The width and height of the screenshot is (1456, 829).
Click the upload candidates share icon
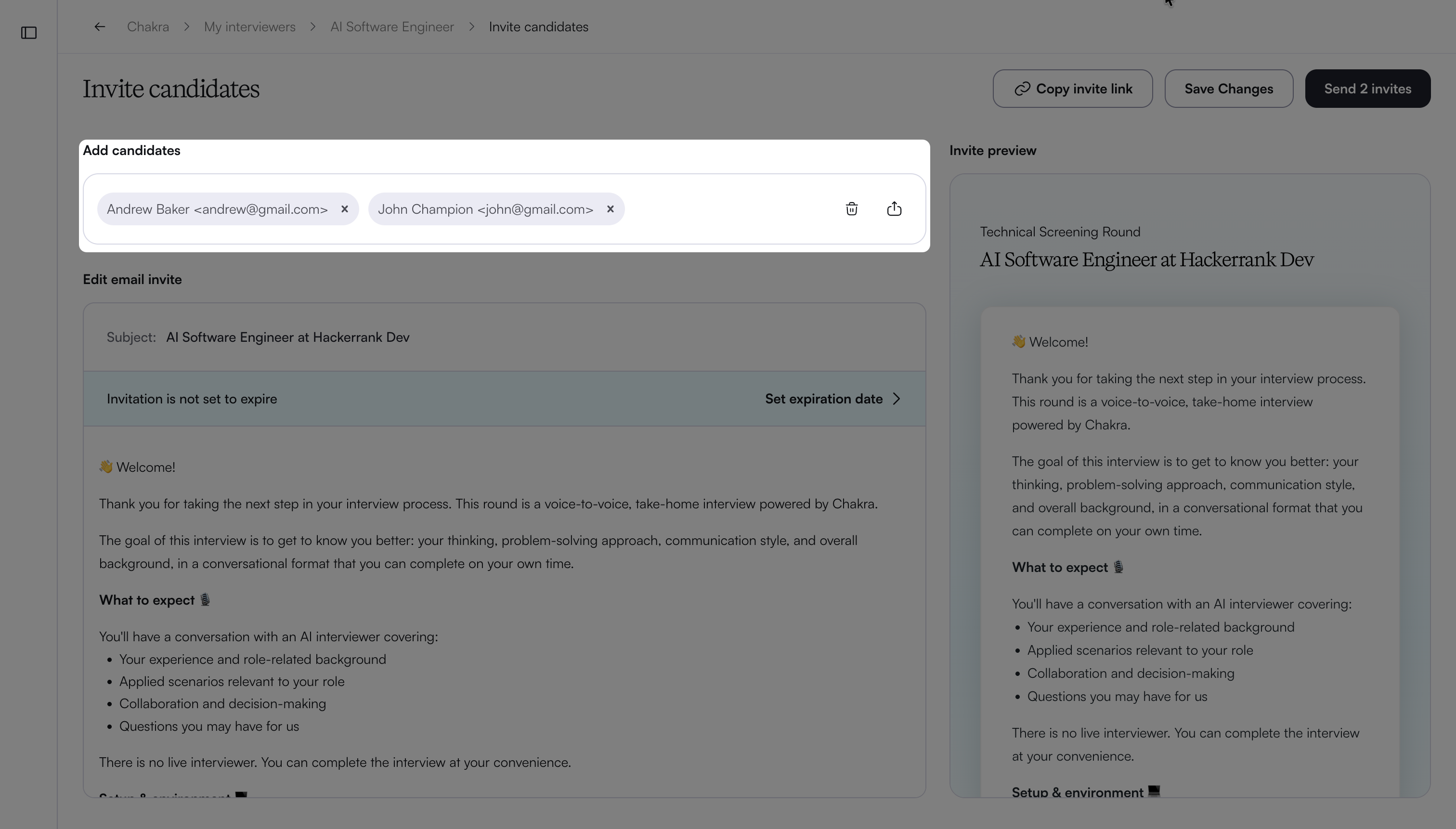[894, 209]
